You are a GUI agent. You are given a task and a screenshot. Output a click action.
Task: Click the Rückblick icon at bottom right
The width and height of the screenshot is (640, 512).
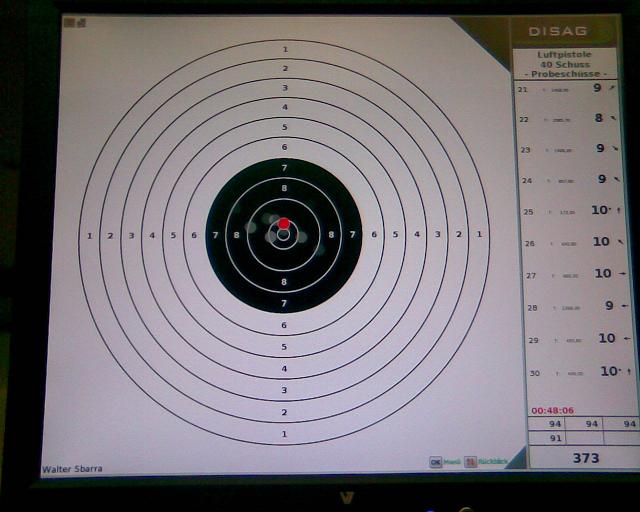pos(471,462)
